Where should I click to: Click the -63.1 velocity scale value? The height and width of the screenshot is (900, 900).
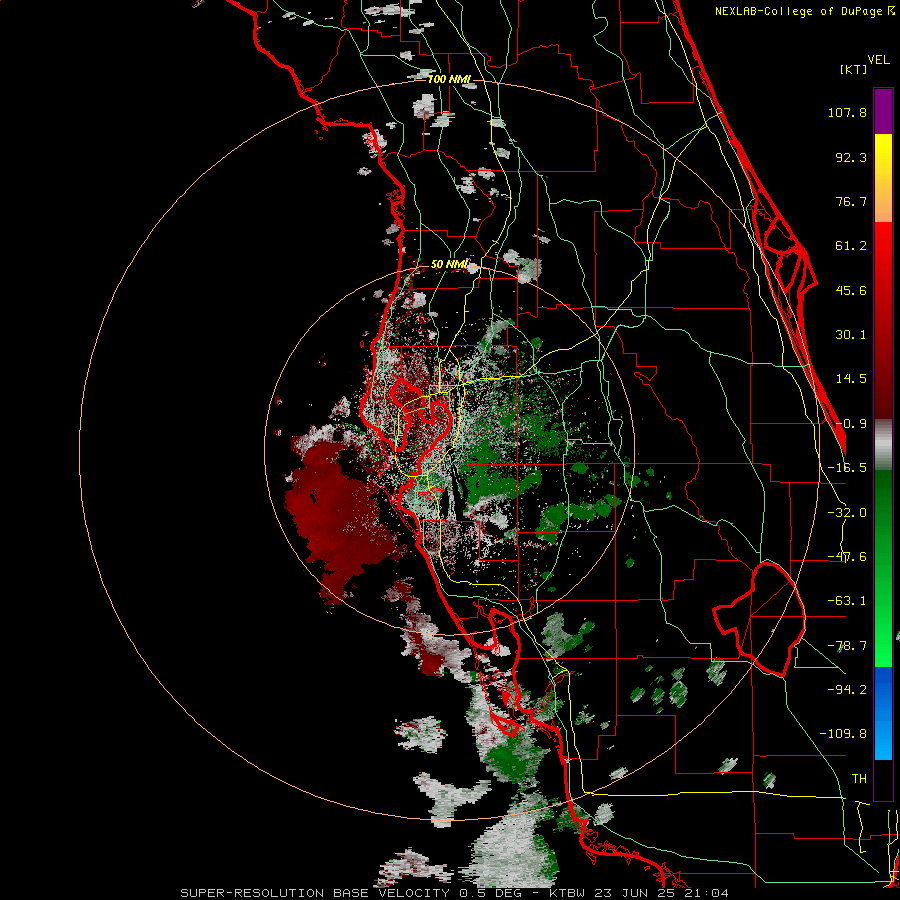pyautogui.click(x=847, y=601)
